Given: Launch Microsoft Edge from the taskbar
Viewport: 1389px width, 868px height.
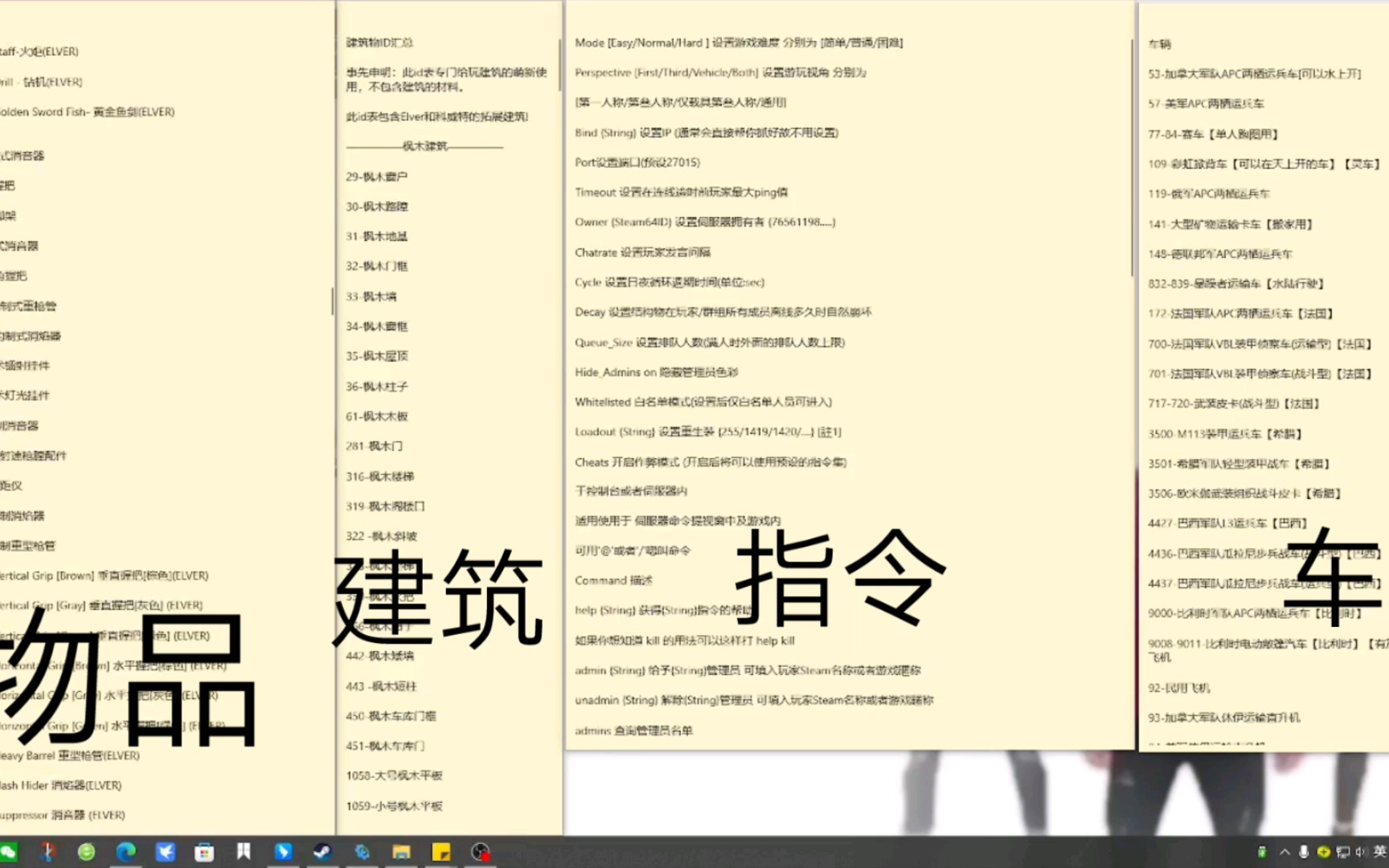Looking at the screenshot, I should click(x=125, y=852).
